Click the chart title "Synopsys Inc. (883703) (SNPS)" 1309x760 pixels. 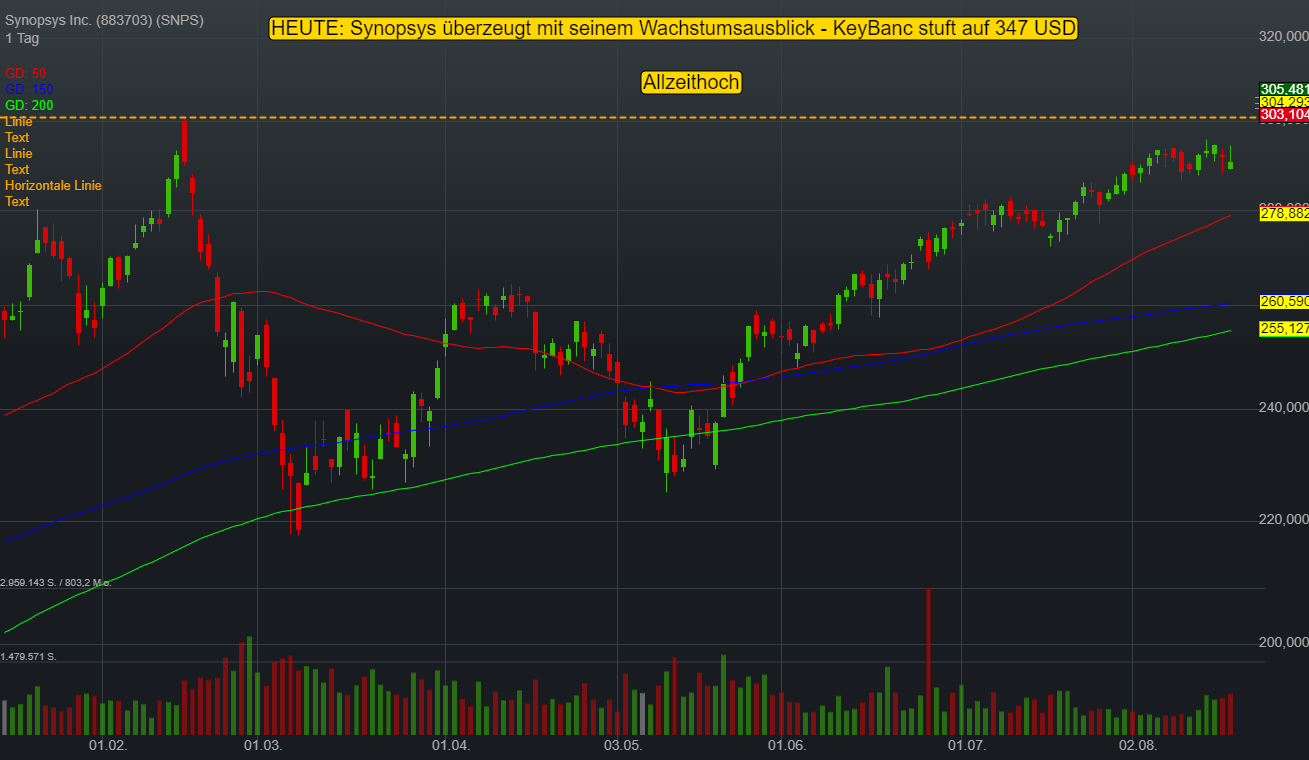point(105,20)
